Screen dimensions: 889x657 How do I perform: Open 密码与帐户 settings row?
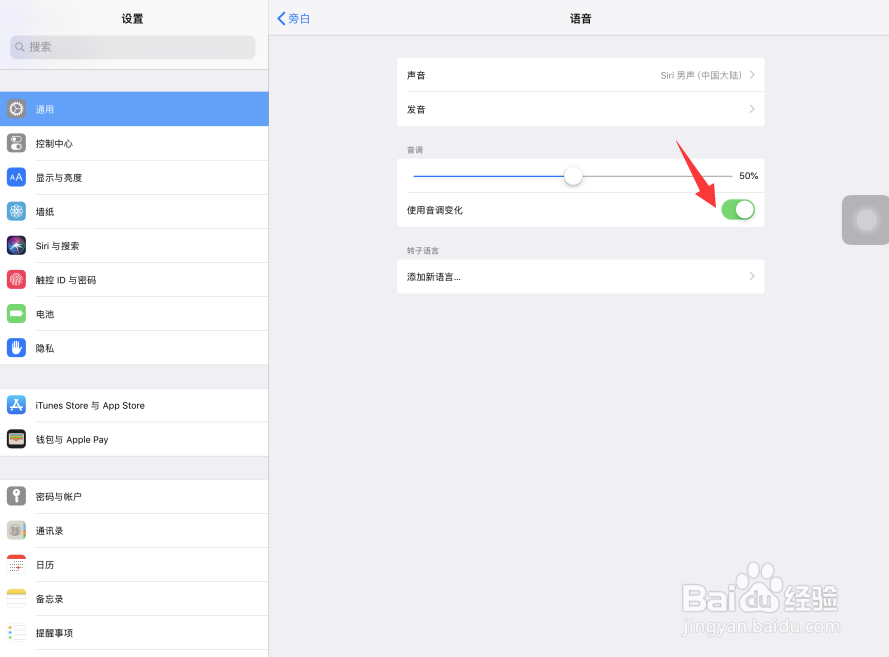[134, 496]
